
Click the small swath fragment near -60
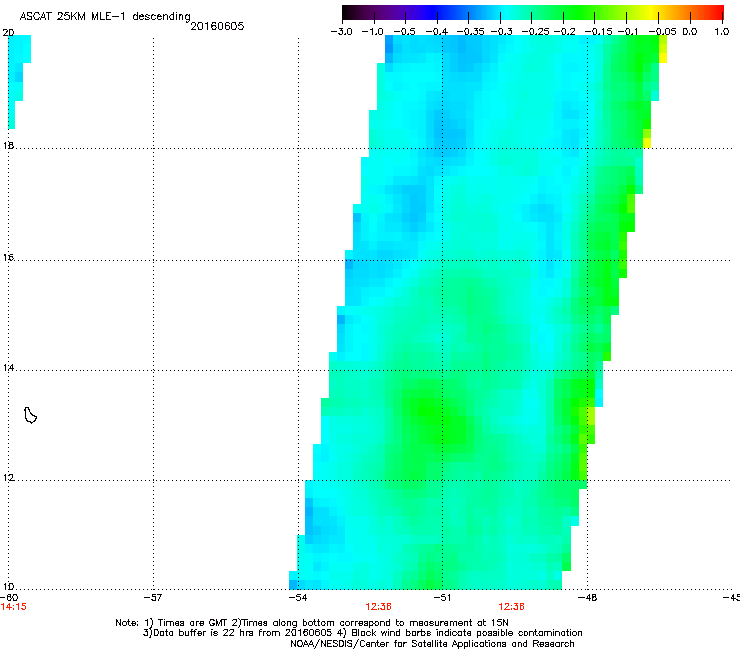17,81
